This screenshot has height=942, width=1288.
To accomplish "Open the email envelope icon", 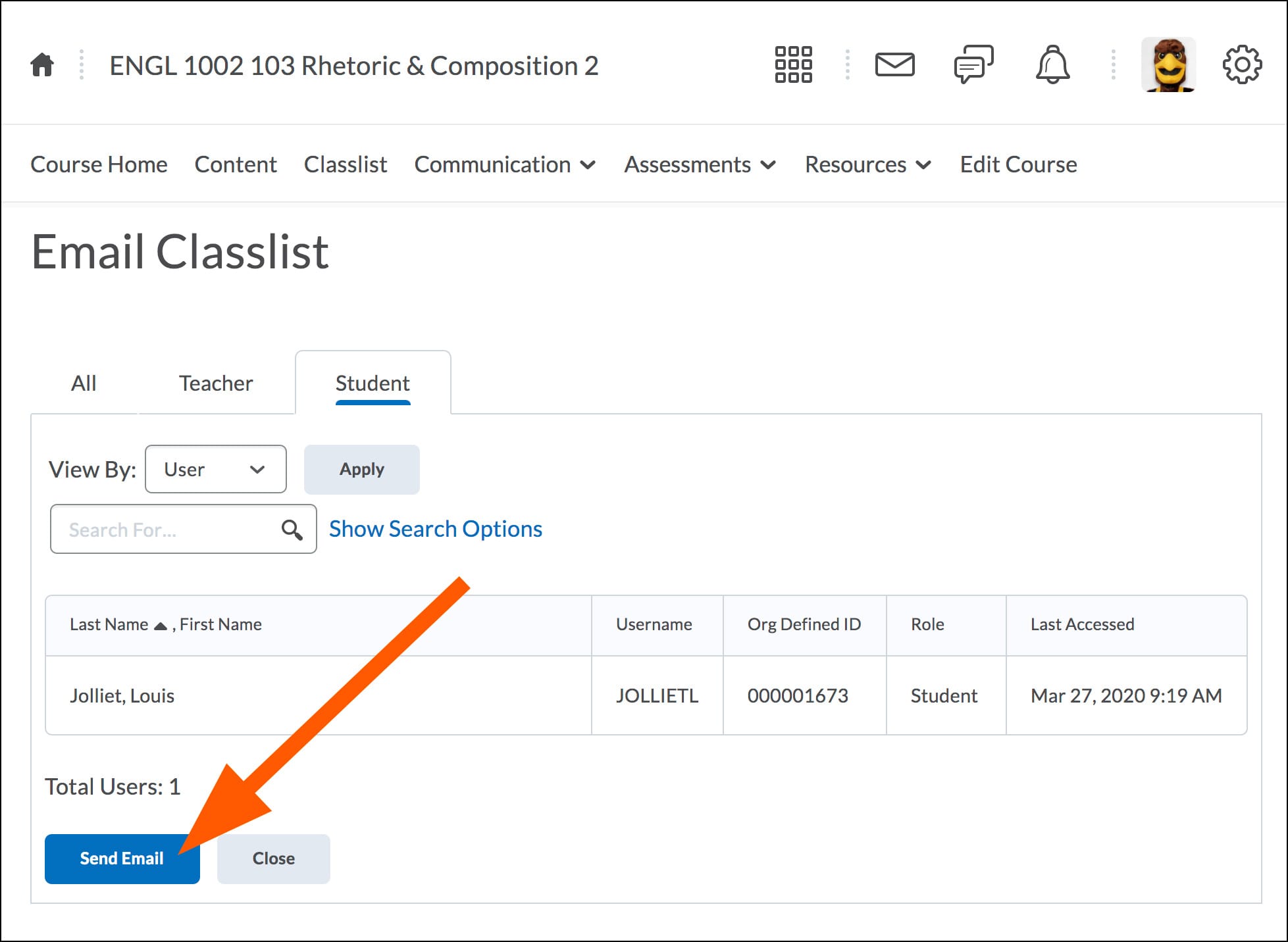I will click(x=894, y=64).
